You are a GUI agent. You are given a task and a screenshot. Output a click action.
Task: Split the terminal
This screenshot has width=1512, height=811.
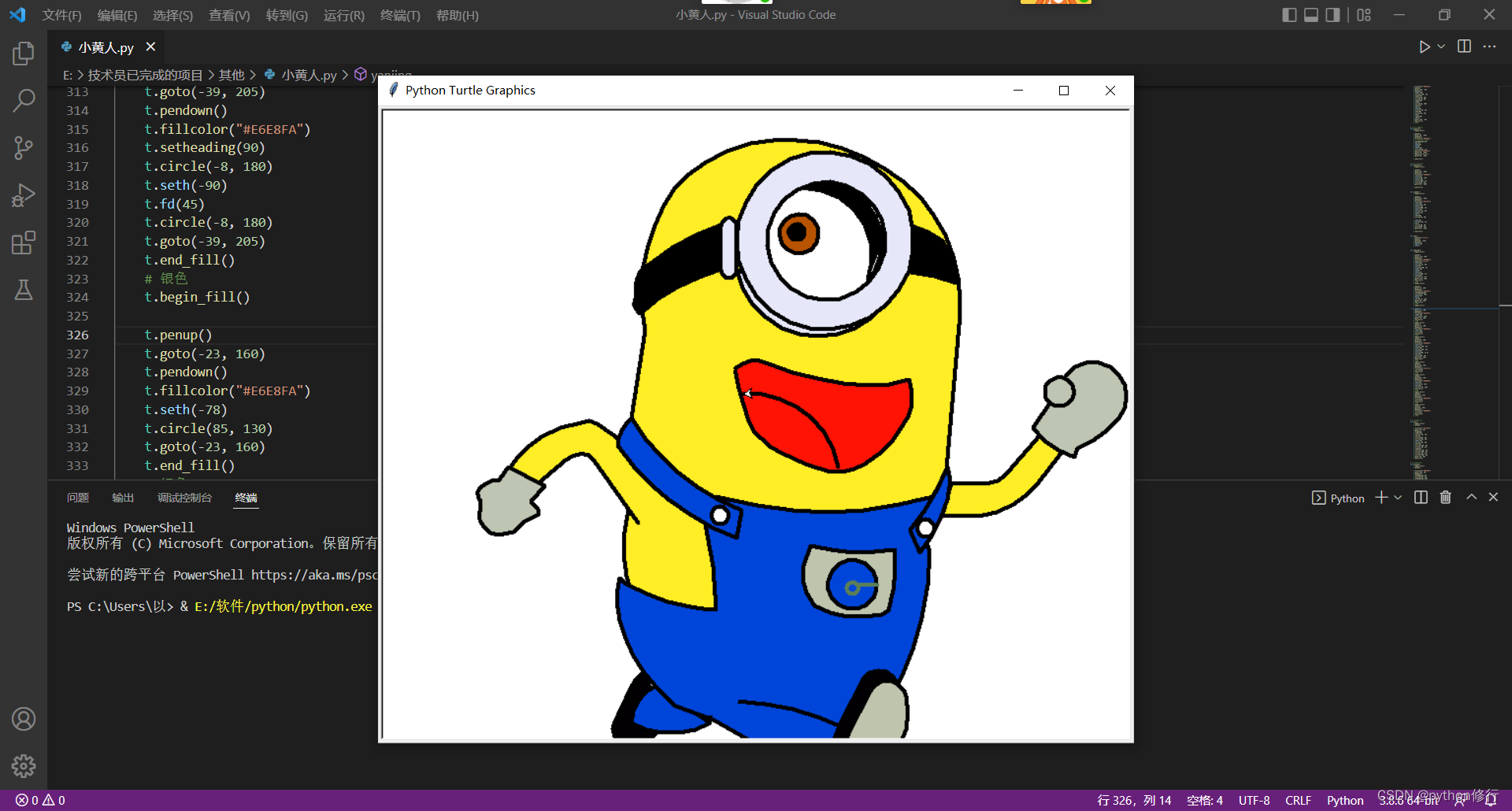click(x=1421, y=498)
